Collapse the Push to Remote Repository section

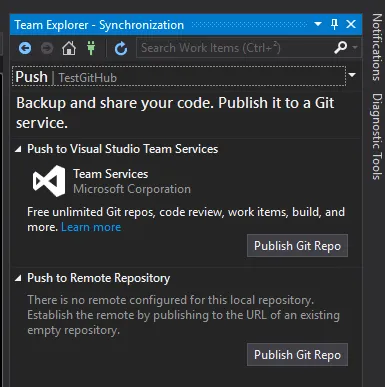point(18,278)
